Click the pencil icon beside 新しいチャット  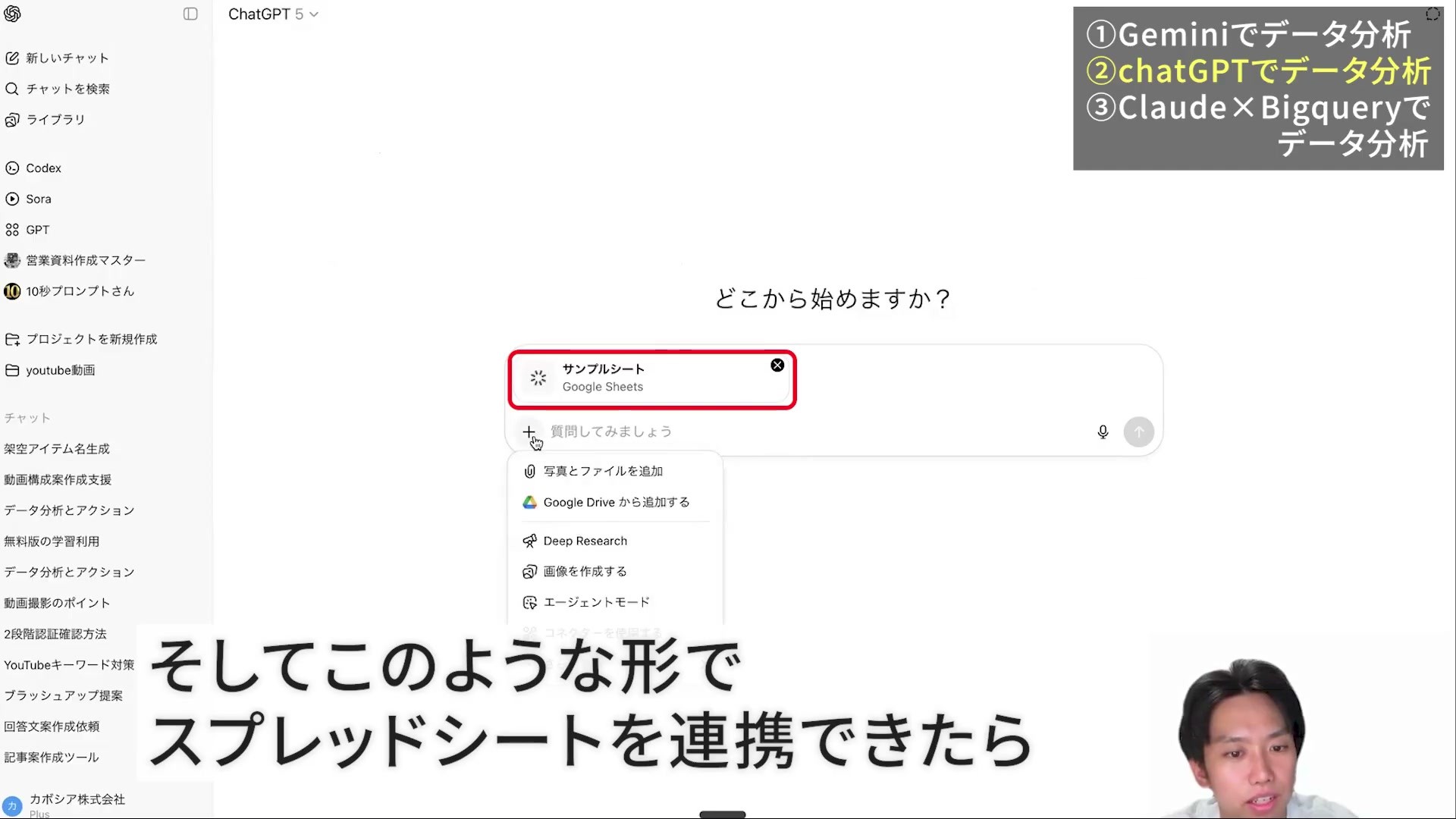tap(12, 58)
